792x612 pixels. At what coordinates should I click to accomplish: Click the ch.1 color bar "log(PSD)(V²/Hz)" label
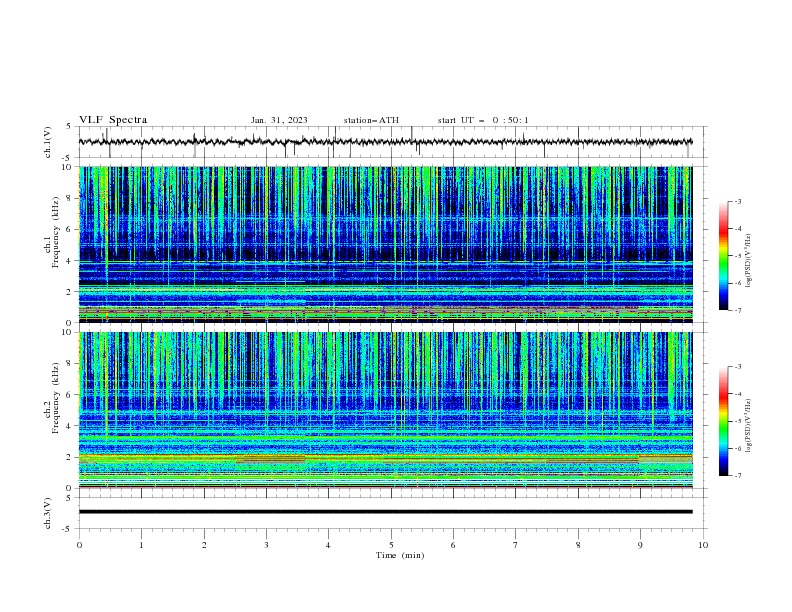(x=749, y=261)
